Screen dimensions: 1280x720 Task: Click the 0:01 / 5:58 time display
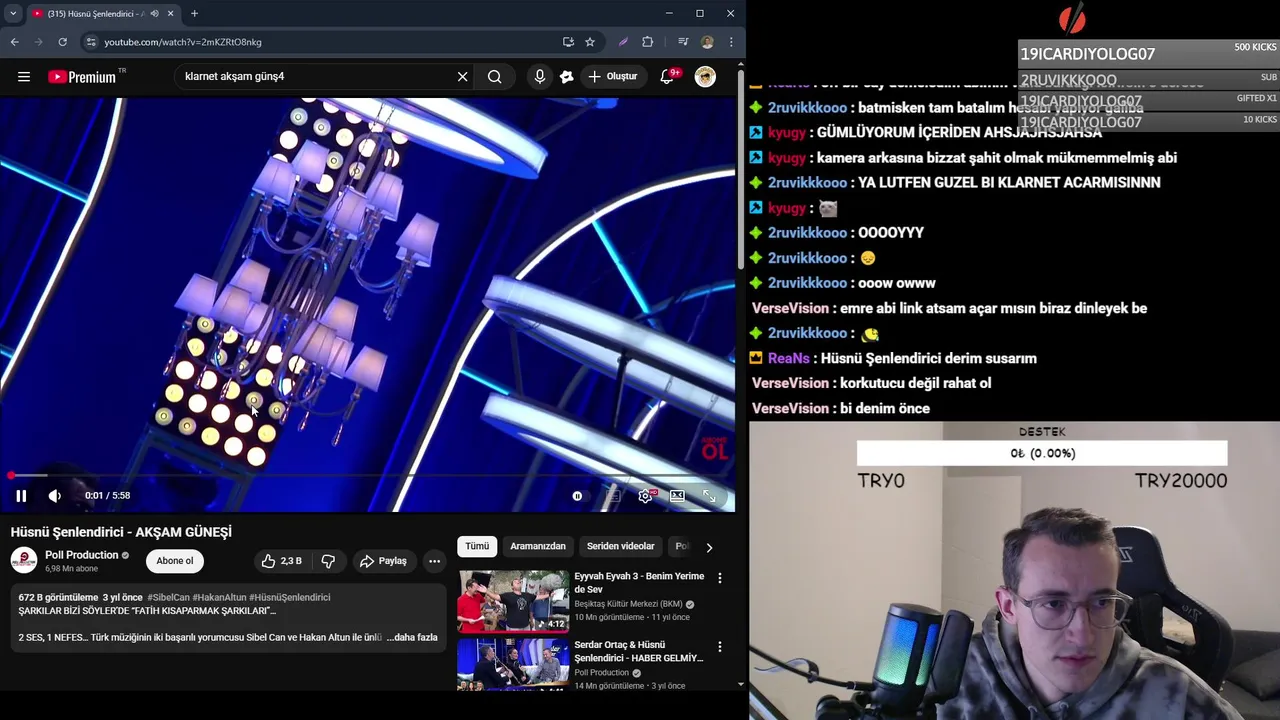pyautogui.click(x=107, y=495)
